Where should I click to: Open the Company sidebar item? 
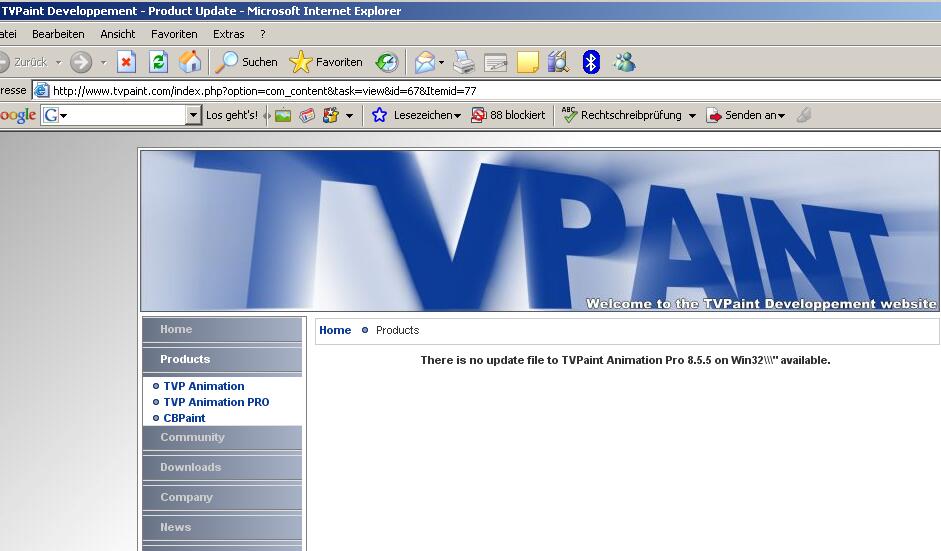pyautogui.click(x=222, y=498)
